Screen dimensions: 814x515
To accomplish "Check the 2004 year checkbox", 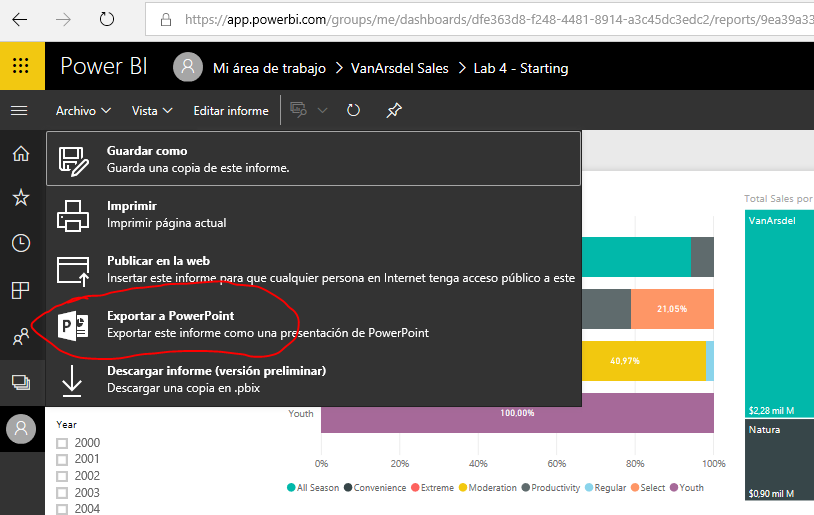I will (62, 509).
